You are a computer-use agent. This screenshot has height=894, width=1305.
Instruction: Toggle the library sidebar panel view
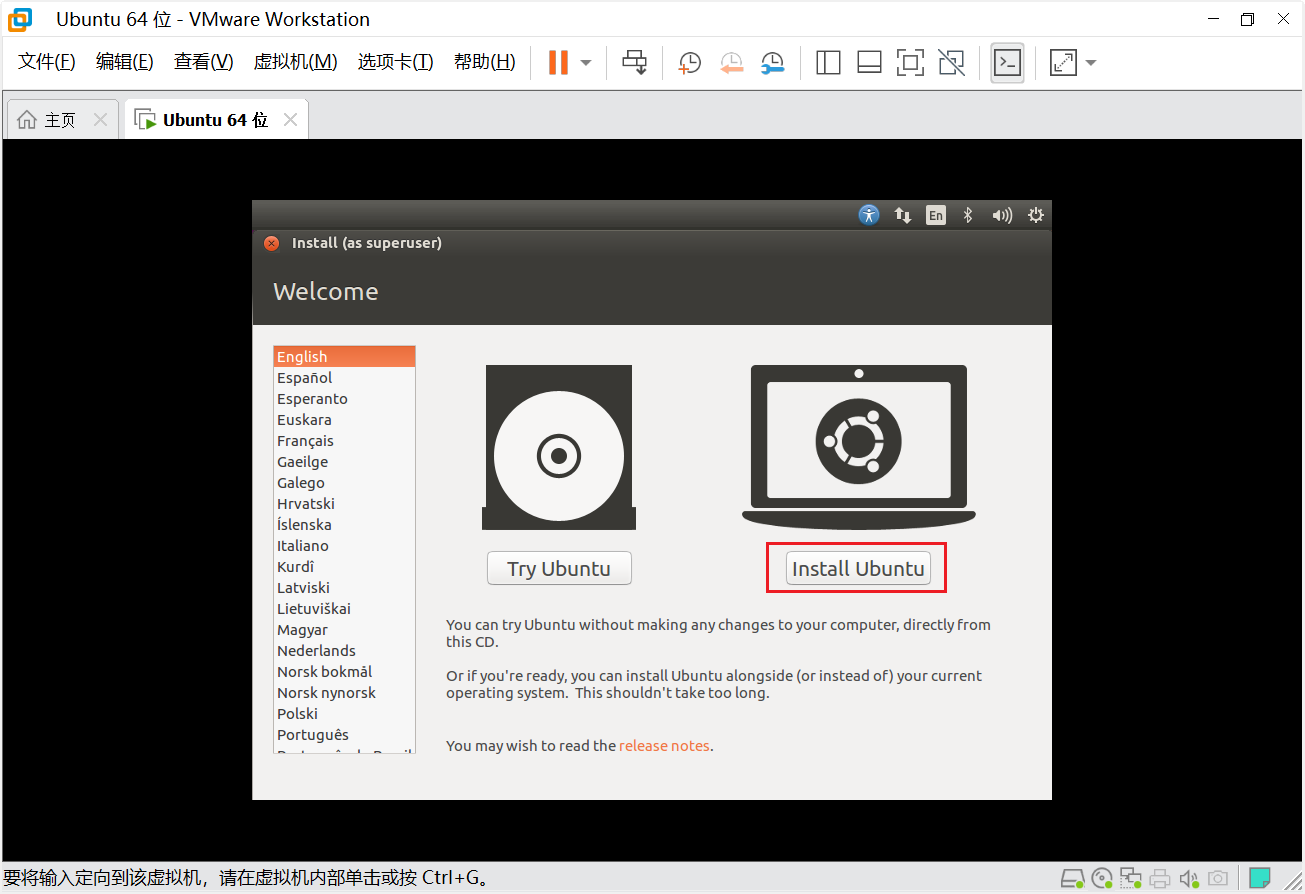point(828,63)
